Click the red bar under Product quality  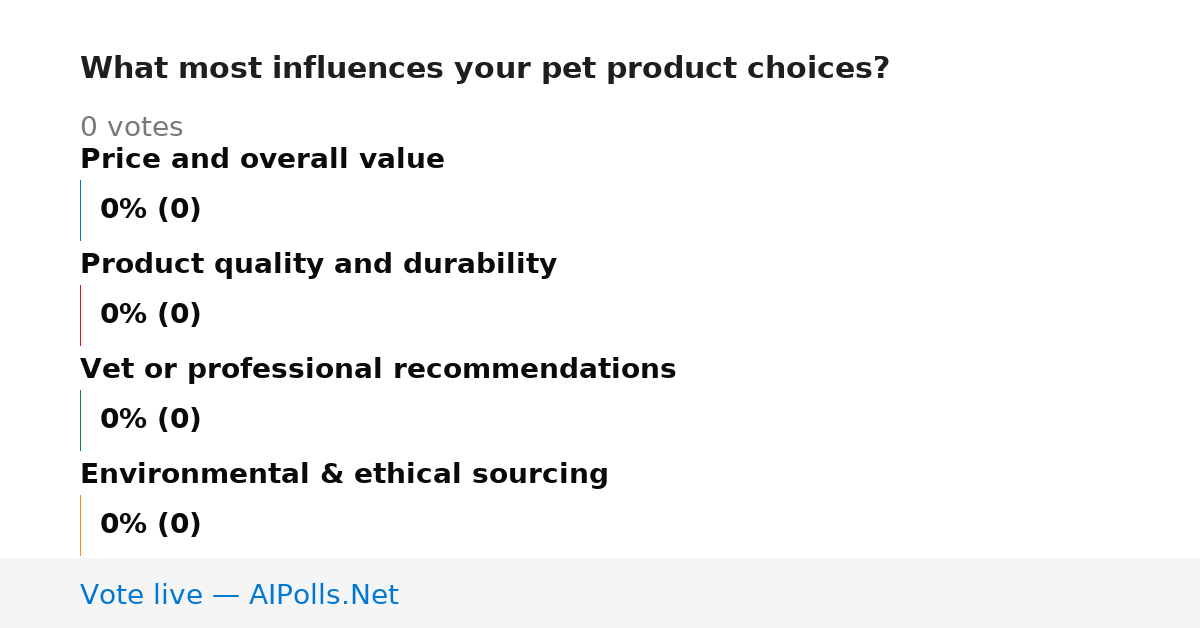point(80,315)
